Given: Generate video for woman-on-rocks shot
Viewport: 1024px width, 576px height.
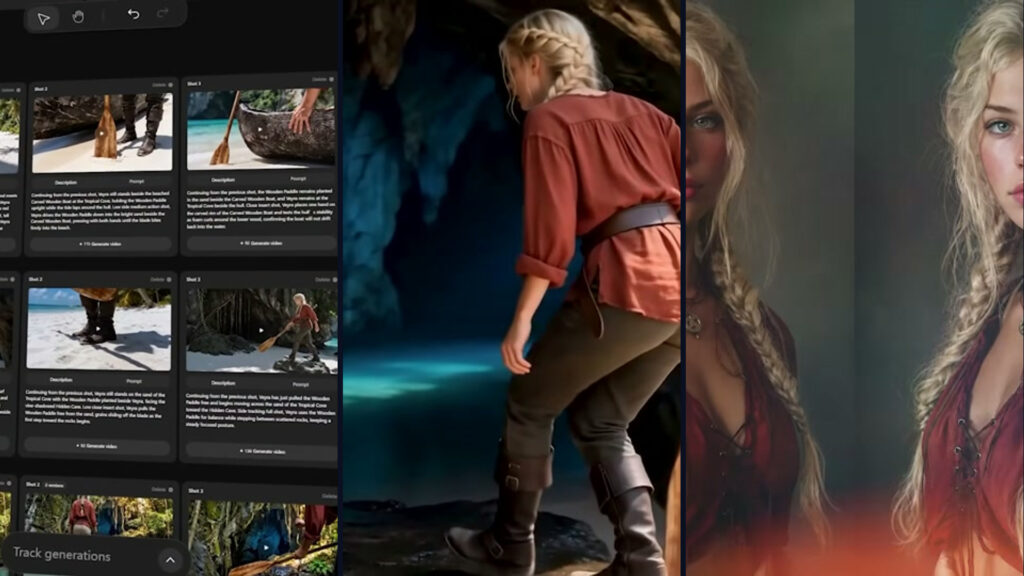Looking at the screenshot, I should click(x=261, y=451).
